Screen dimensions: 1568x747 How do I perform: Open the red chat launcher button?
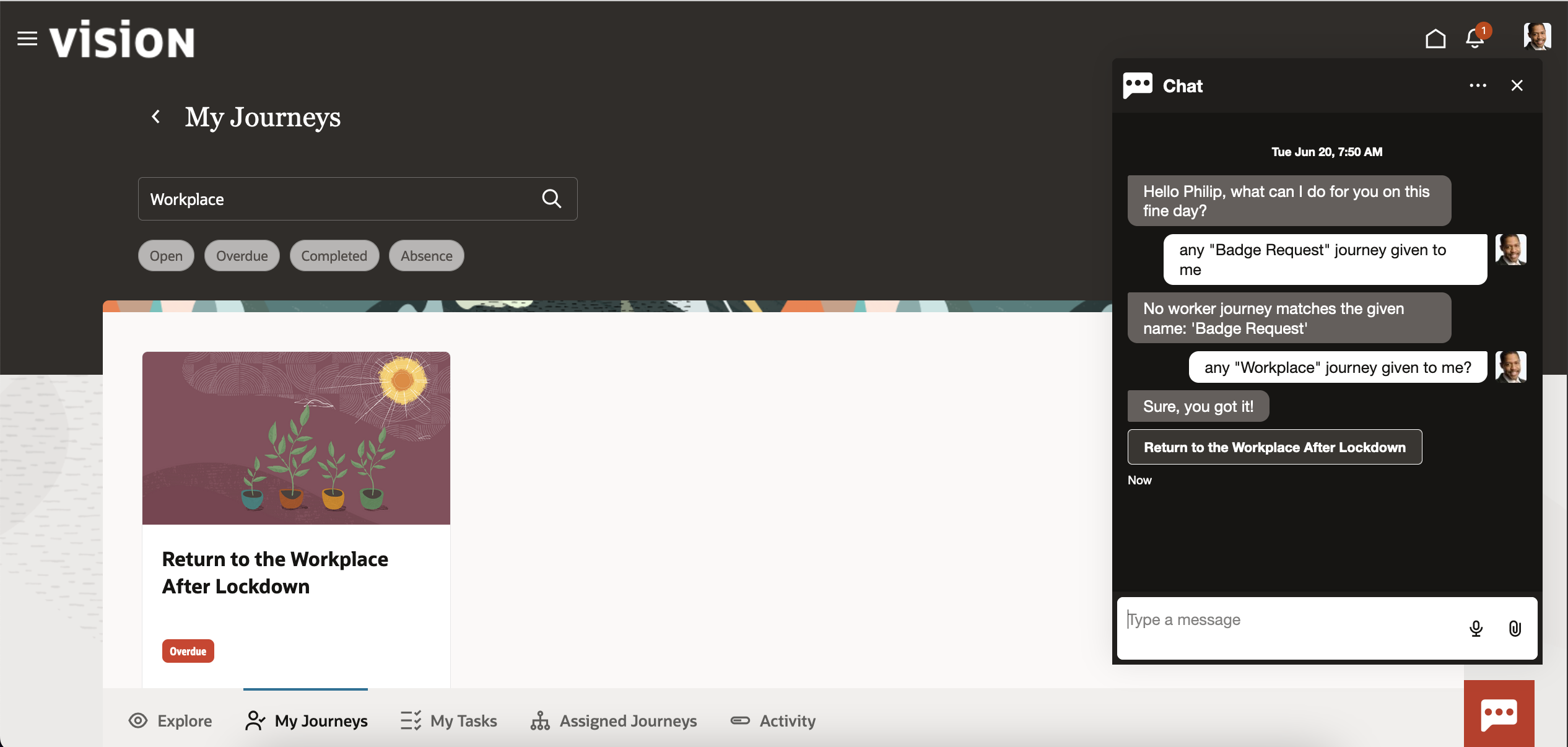pyautogui.click(x=1499, y=714)
